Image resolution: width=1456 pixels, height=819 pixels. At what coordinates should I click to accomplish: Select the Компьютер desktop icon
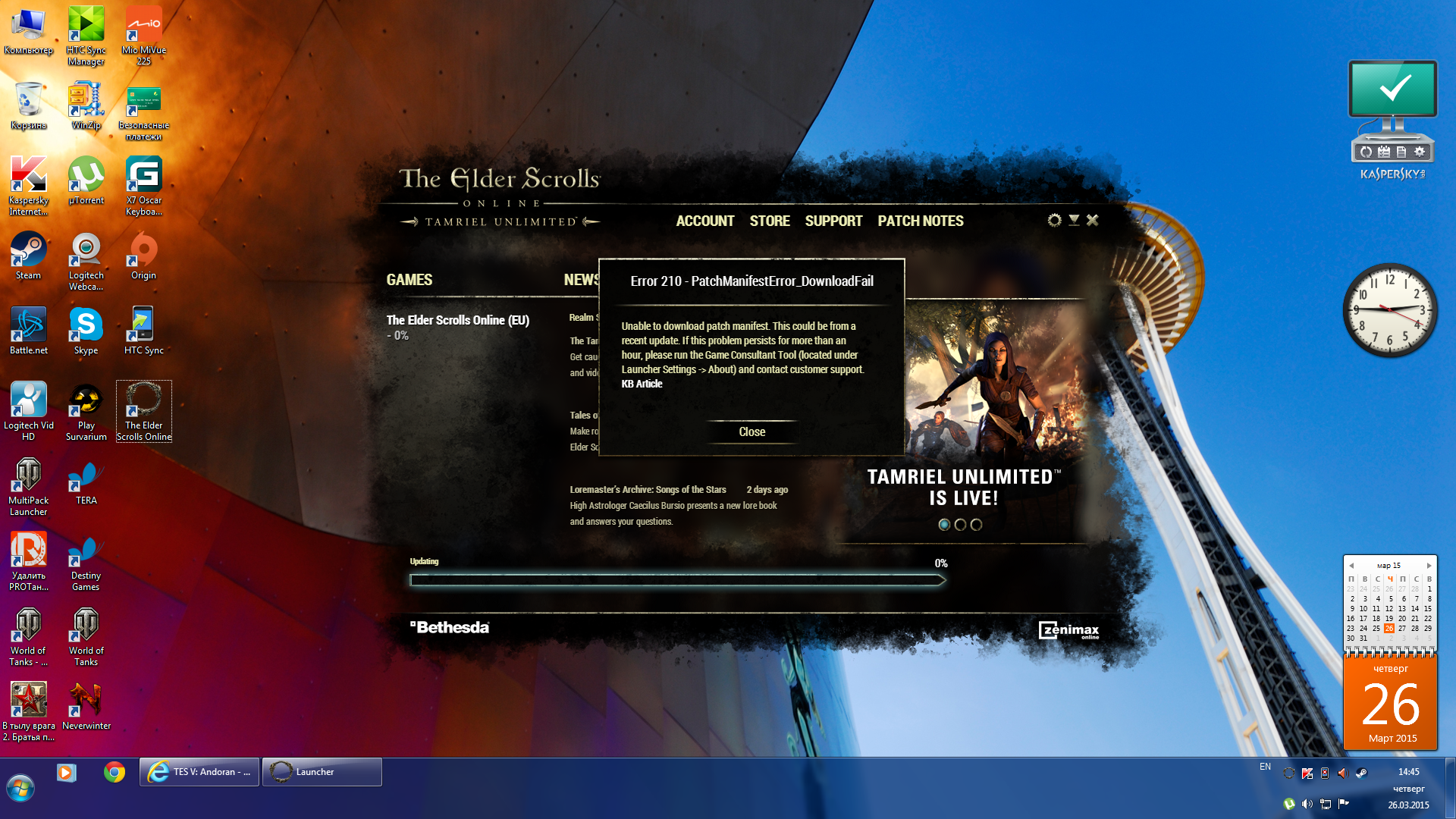(x=29, y=32)
